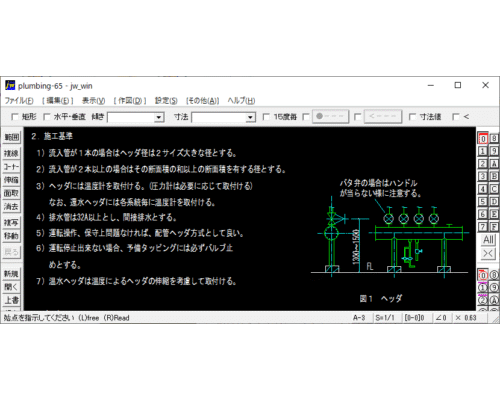Activate the 消去 erase tool

[x=11, y=207]
